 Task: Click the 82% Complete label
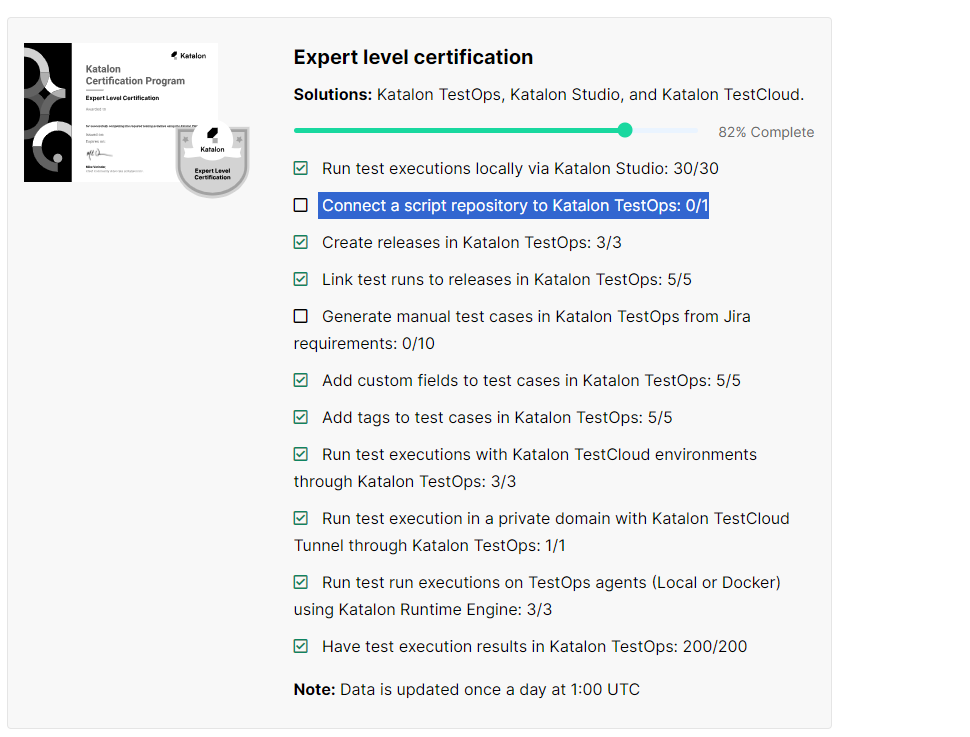(x=766, y=132)
